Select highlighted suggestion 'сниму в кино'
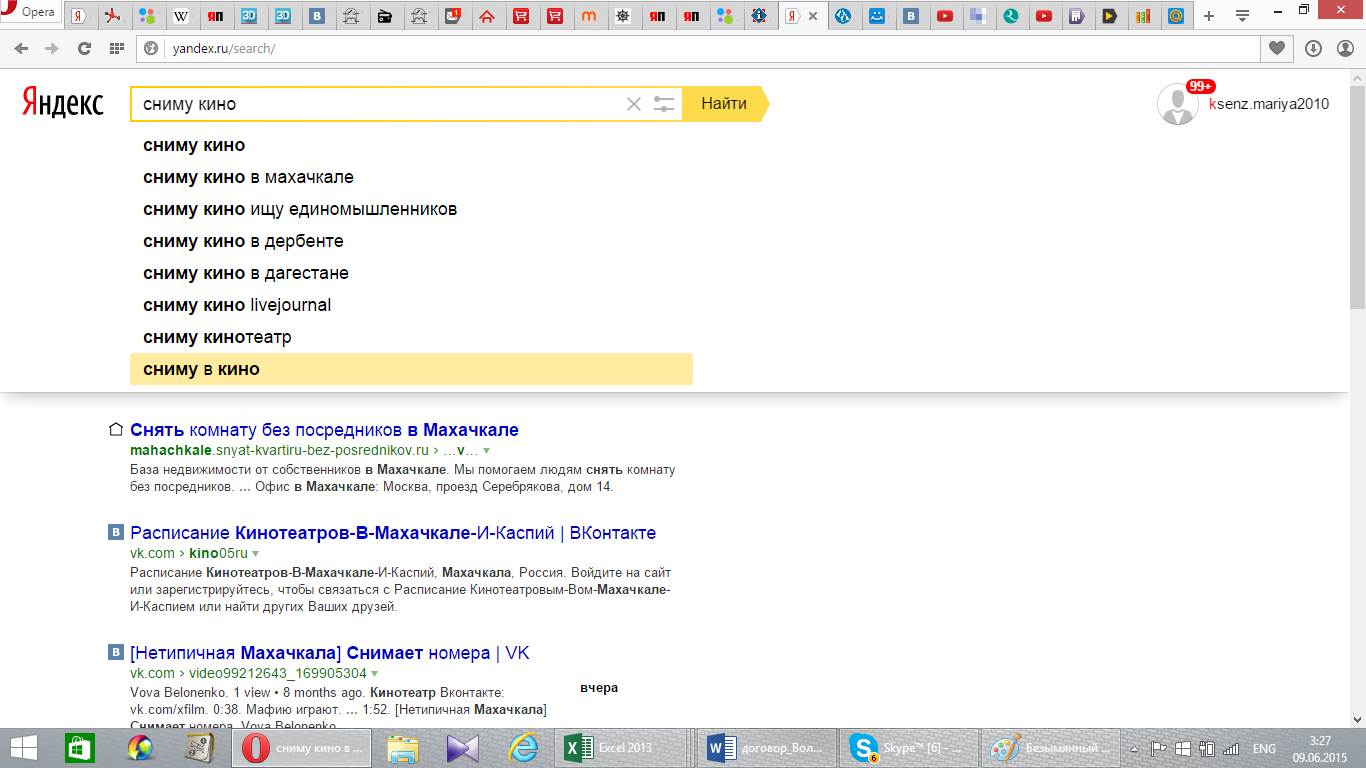1366x768 pixels. (x=411, y=369)
